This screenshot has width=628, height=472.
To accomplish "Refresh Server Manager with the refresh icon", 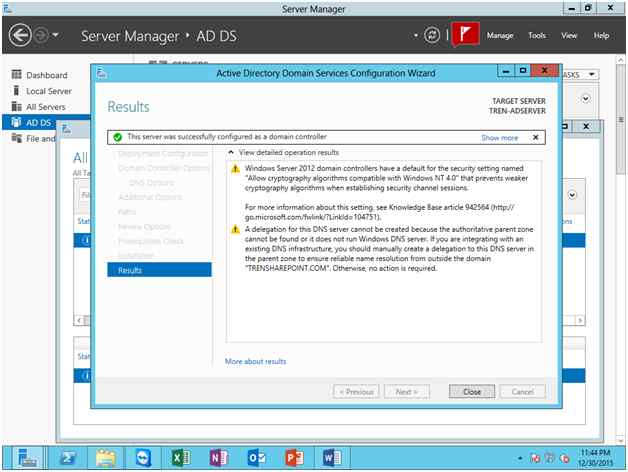I will click(432, 35).
